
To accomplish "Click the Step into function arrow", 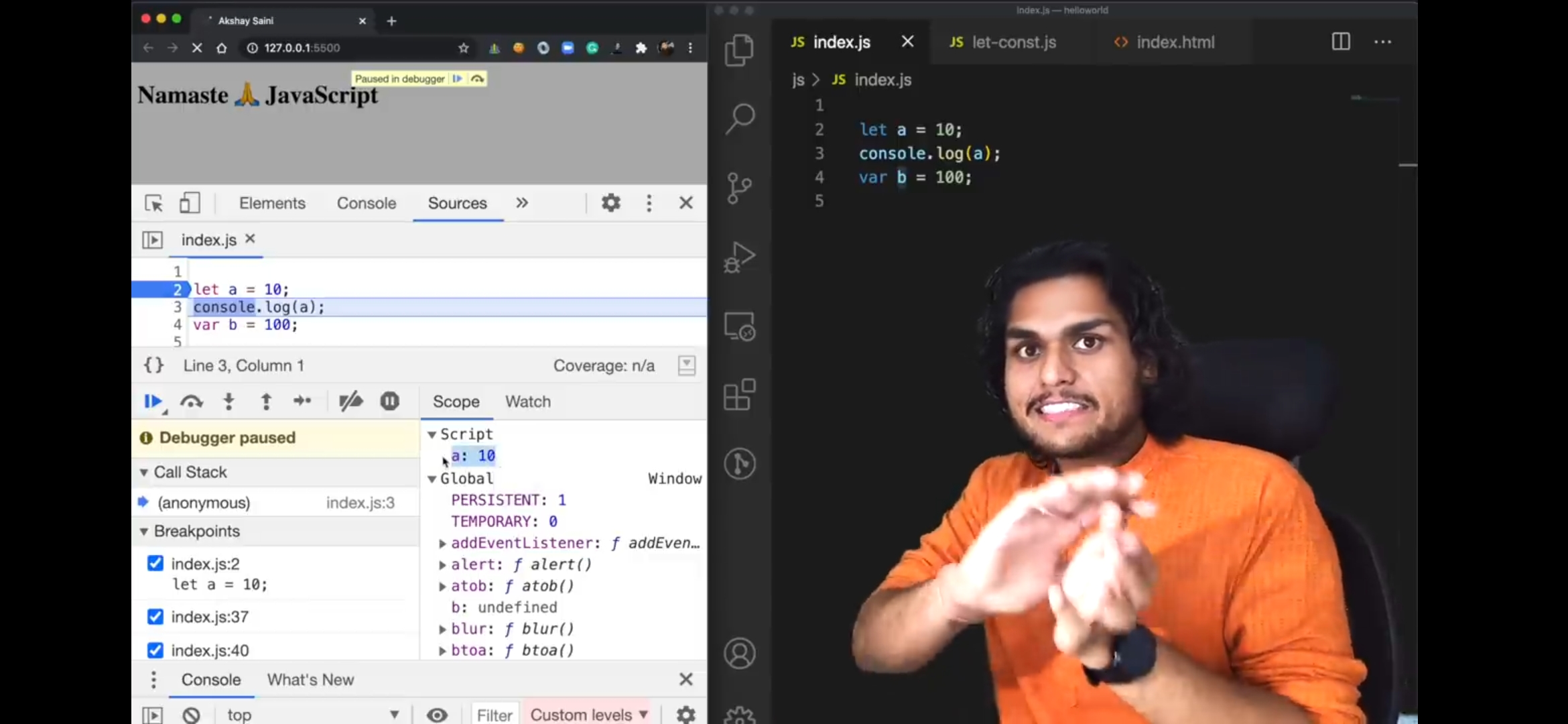I will tap(228, 402).
